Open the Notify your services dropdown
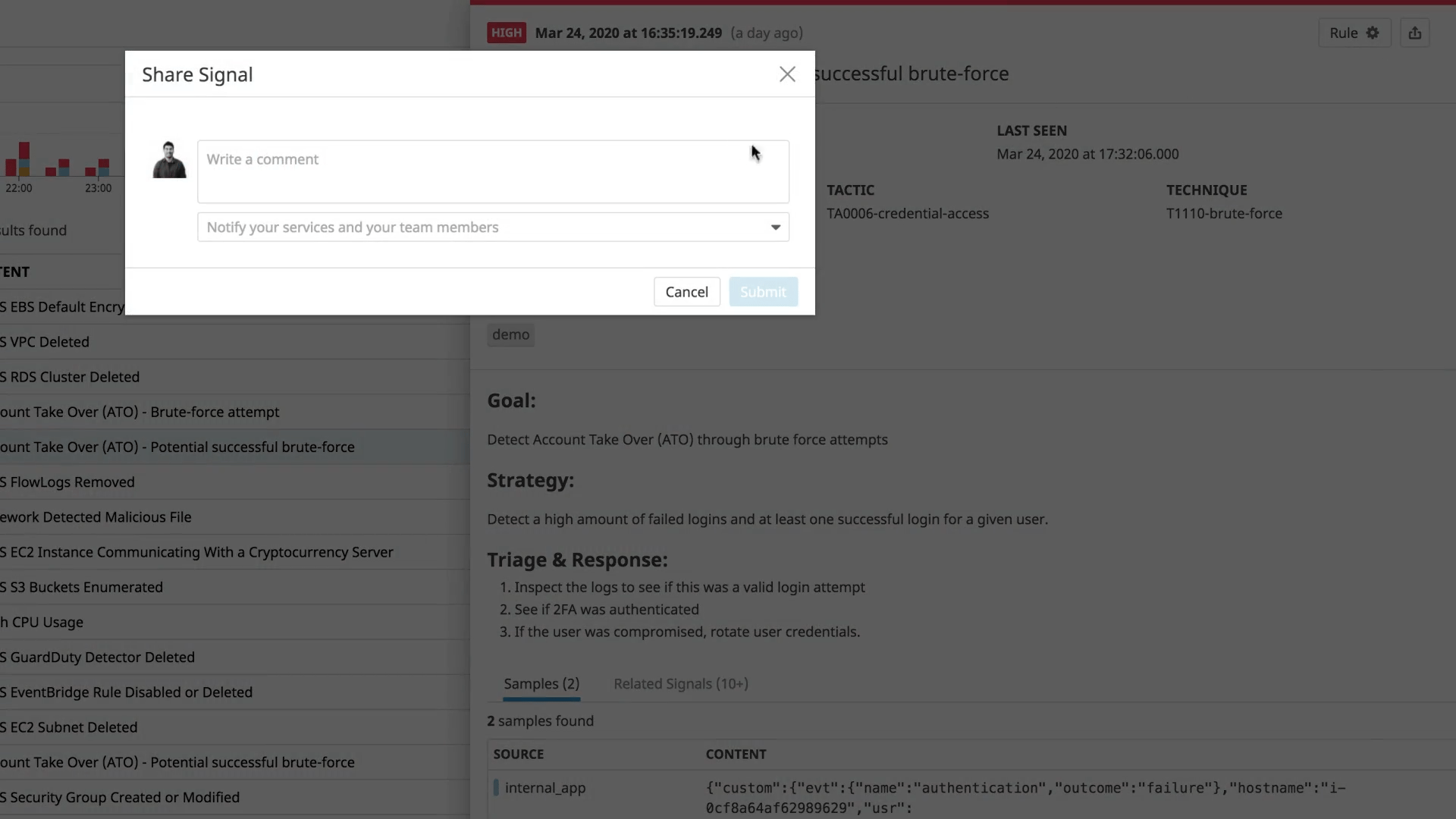The width and height of the screenshot is (1456, 819). [x=493, y=227]
